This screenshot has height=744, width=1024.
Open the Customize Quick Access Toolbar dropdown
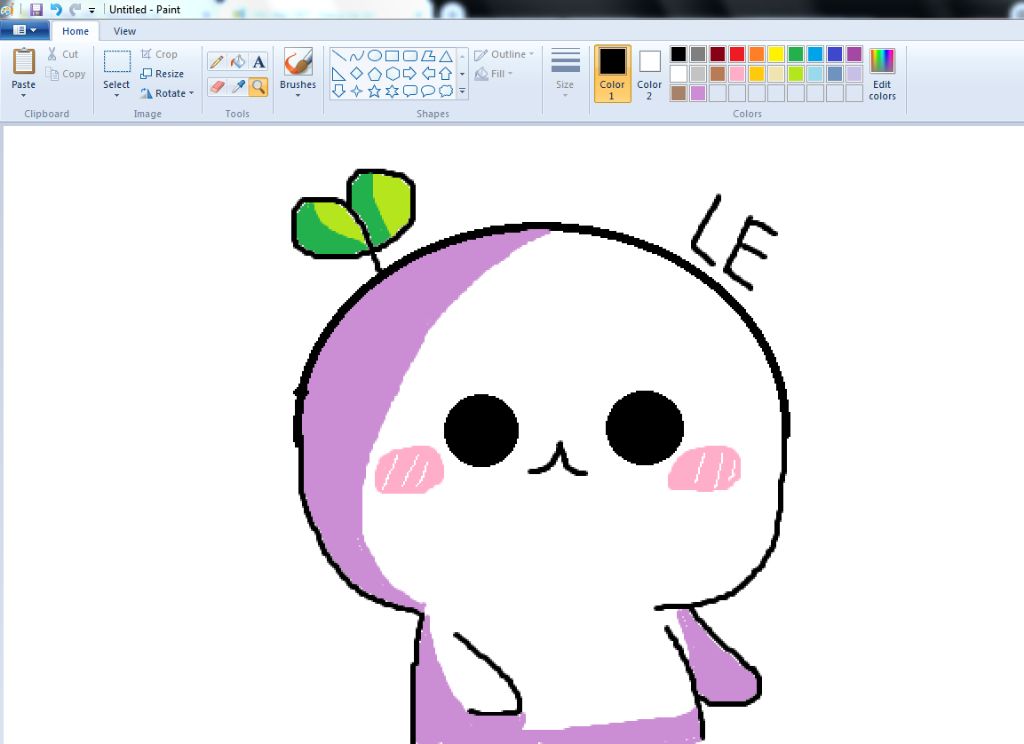(92, 10)
